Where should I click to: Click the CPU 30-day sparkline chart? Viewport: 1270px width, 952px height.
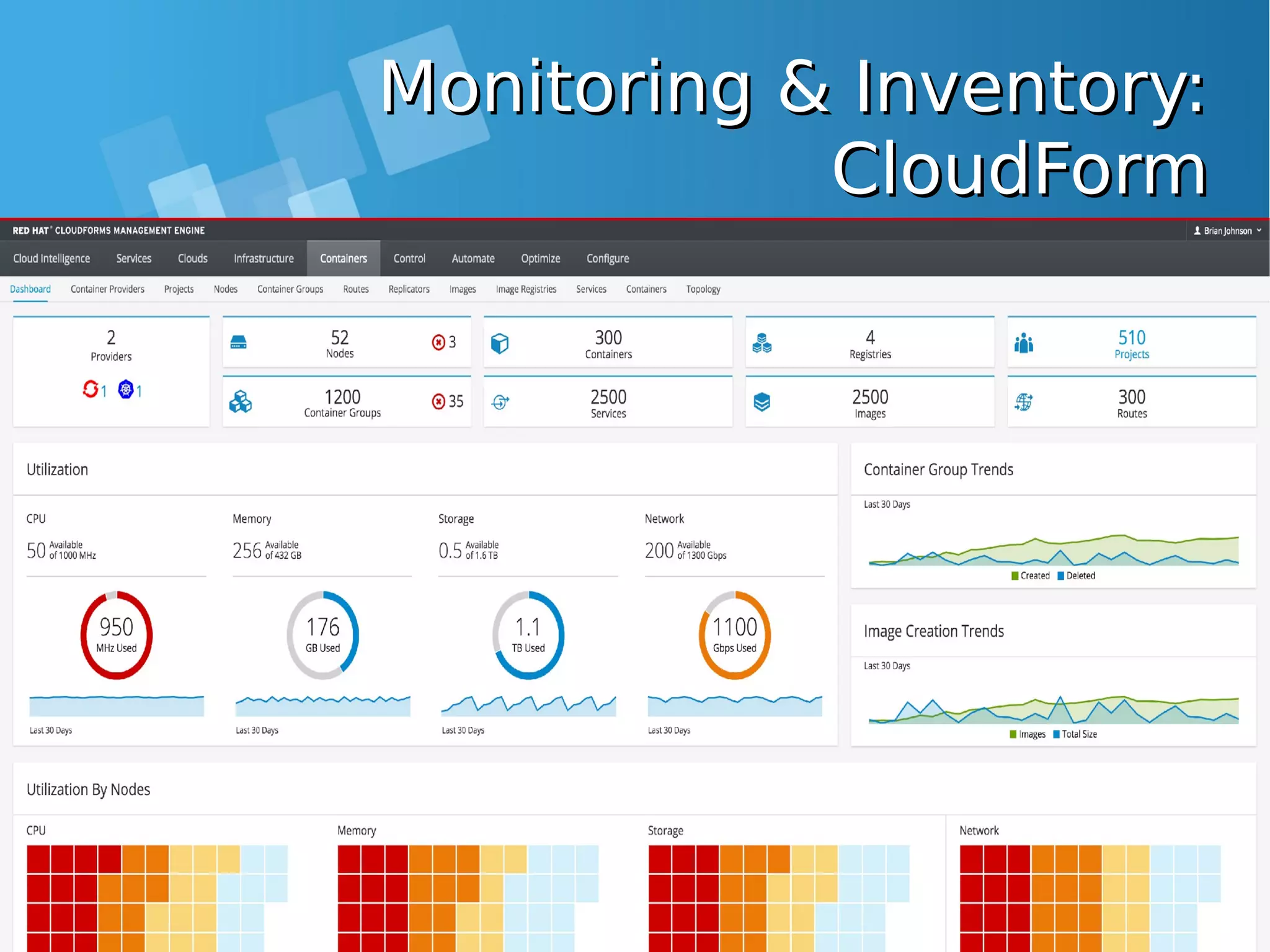[x=117, y=705]
